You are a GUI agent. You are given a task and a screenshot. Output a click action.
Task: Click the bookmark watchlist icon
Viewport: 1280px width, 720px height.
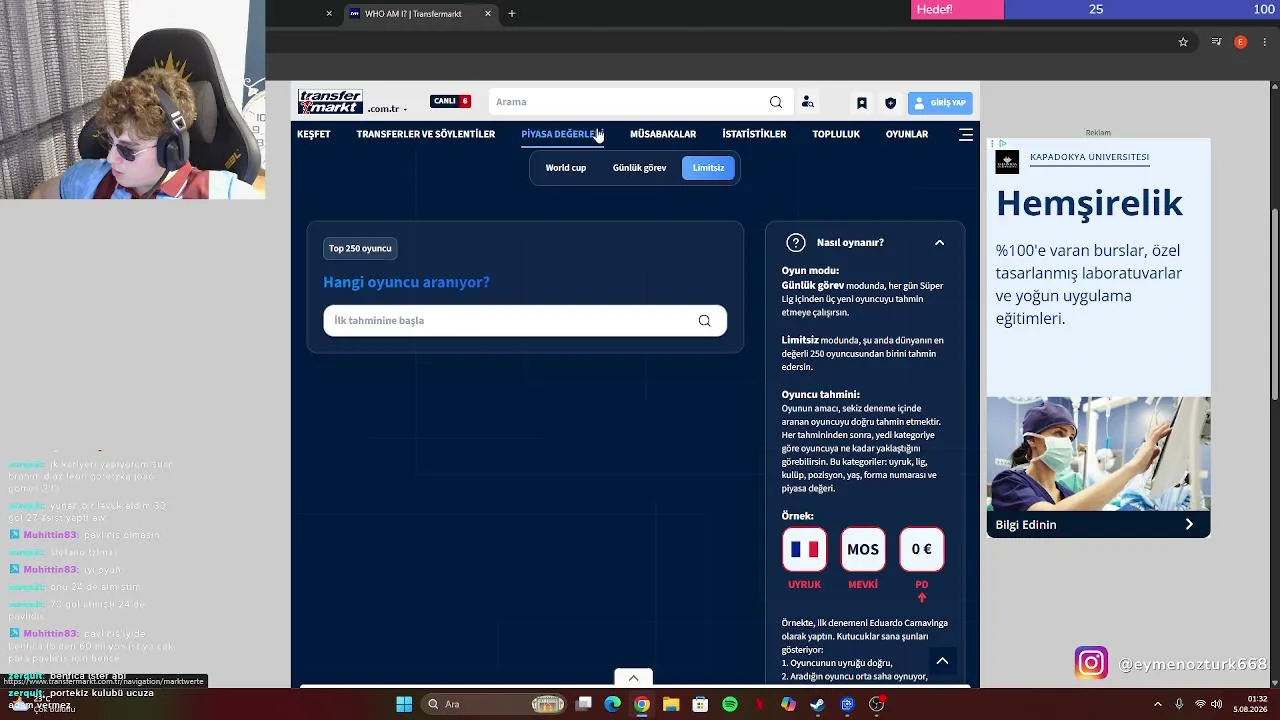[861, 102]
